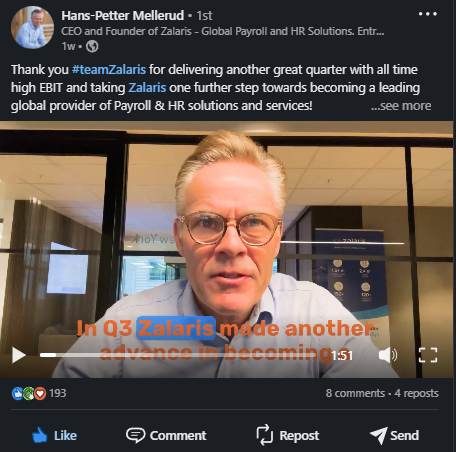Open Hans-Petter Mellerud's profile name link
Viewport: 456px width, 452px height.
(x=123, y=15)
